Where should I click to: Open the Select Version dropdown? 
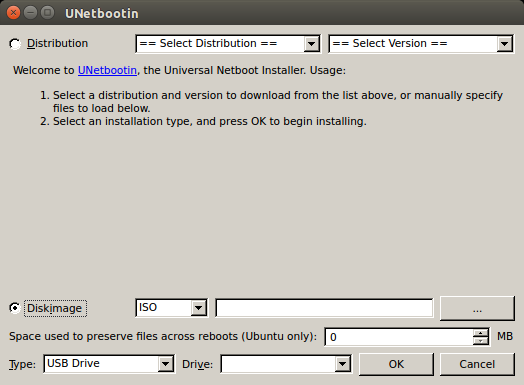click(x=421, y=43)
